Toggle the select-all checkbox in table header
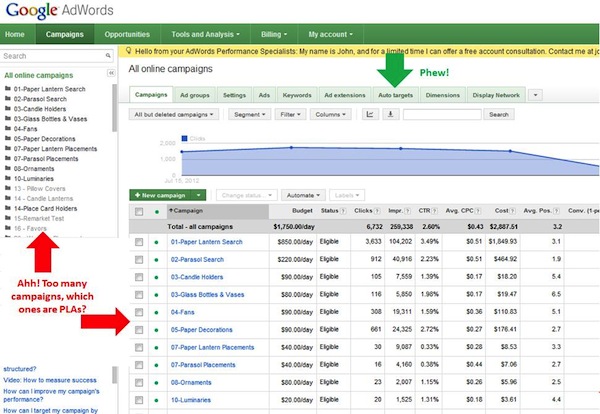 point(138,212)
